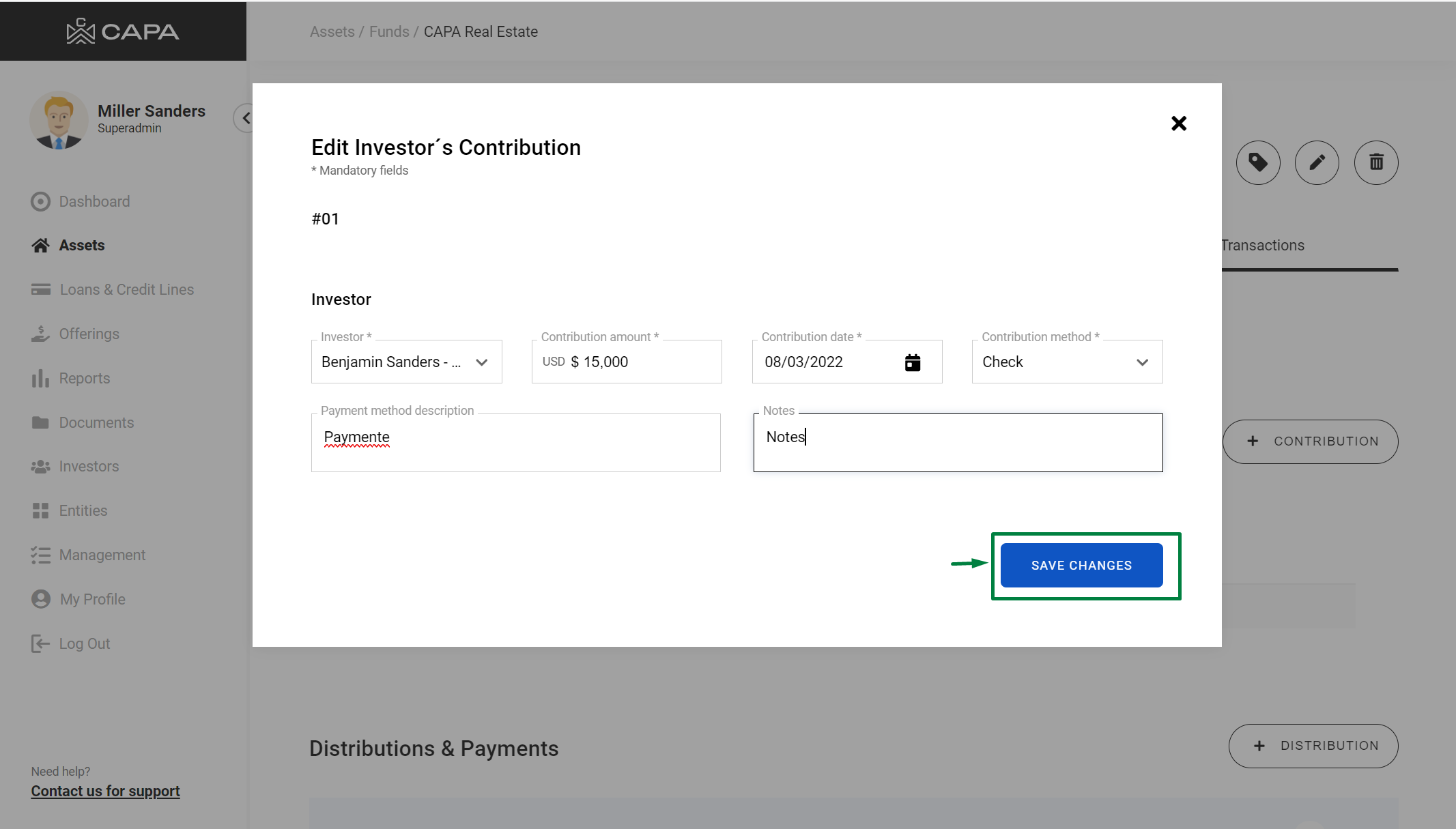Click the add Distribution button
The height and width of the screenshot is (829, 1456).
[1313, 746]
